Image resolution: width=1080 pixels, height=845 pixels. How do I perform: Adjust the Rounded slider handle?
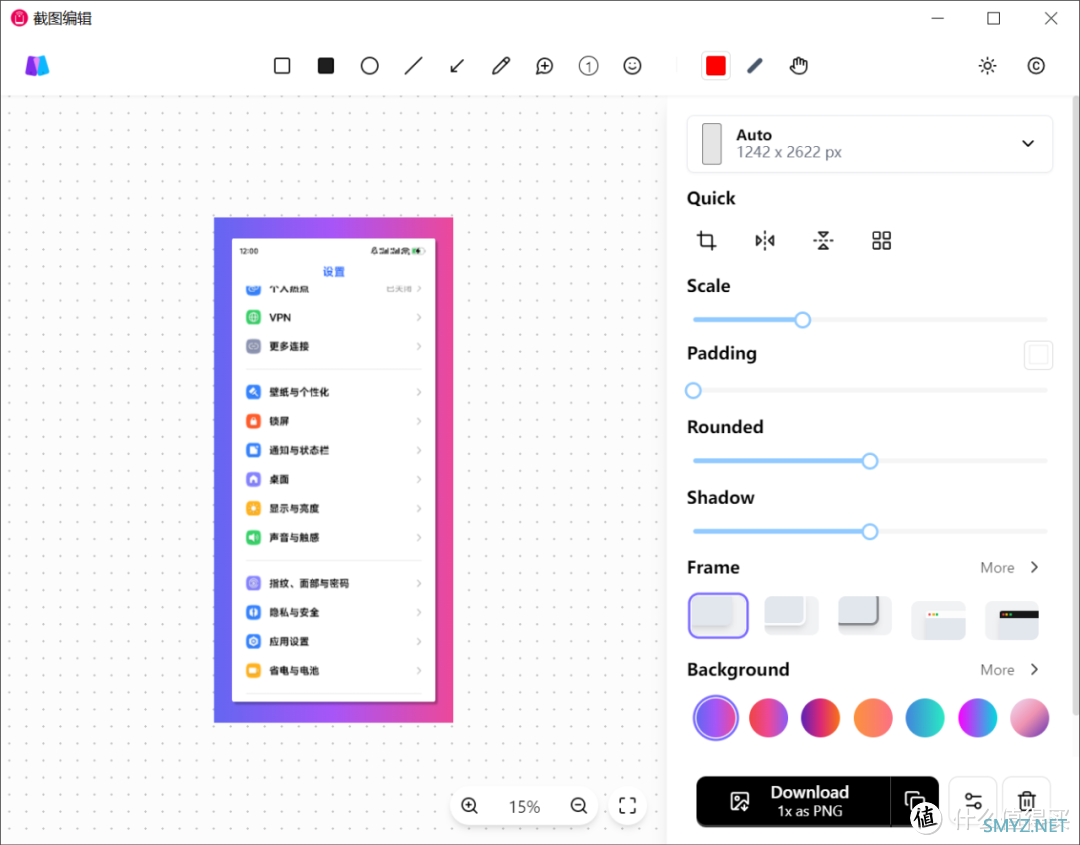[870, 461]
